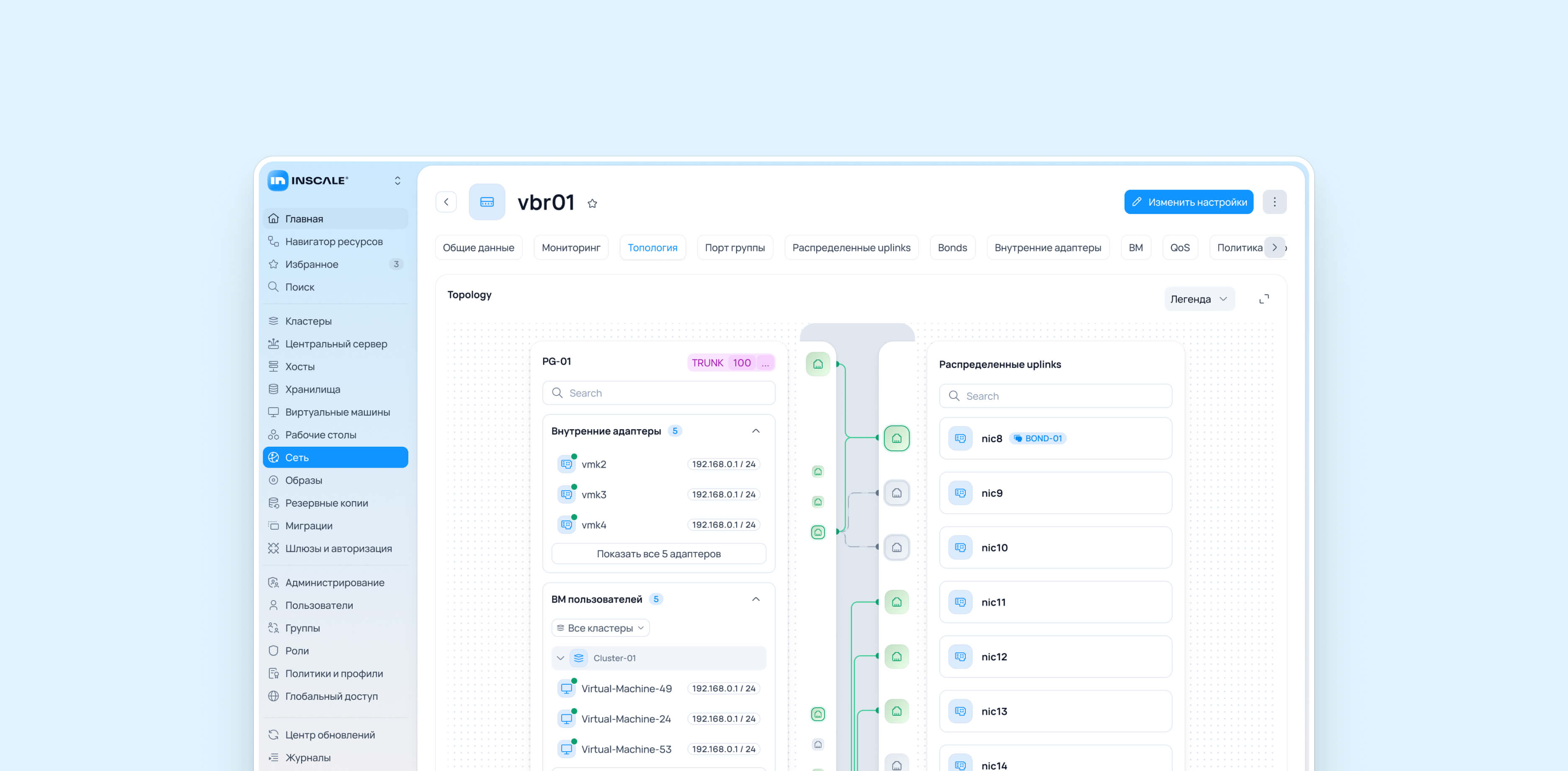Expand topology to fullscreen view
This screenshot has height=771, width=1568.
[x=1264, y=299]
